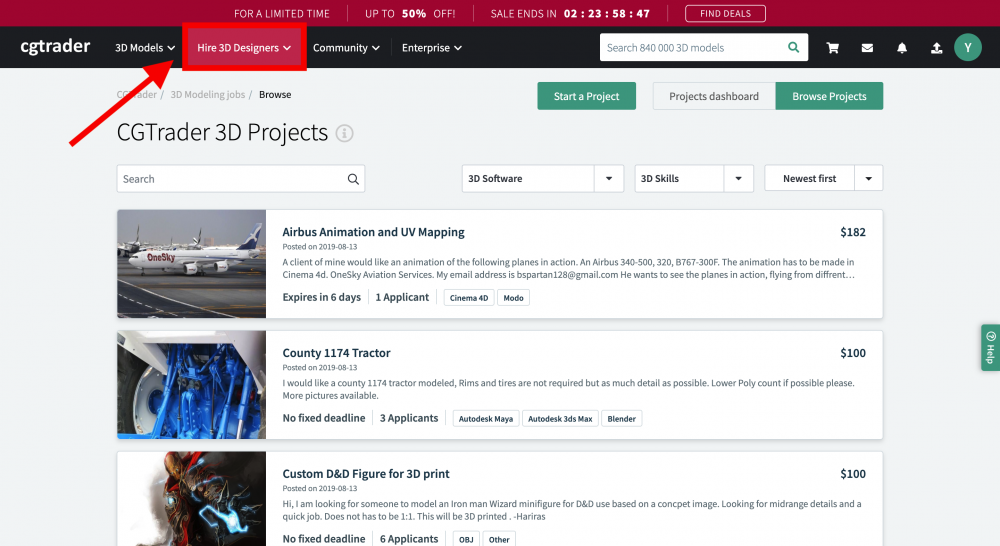Expand the 3D Models menu
The width and height of the screenshot is (1000, 546).
(x=145, y=48)
